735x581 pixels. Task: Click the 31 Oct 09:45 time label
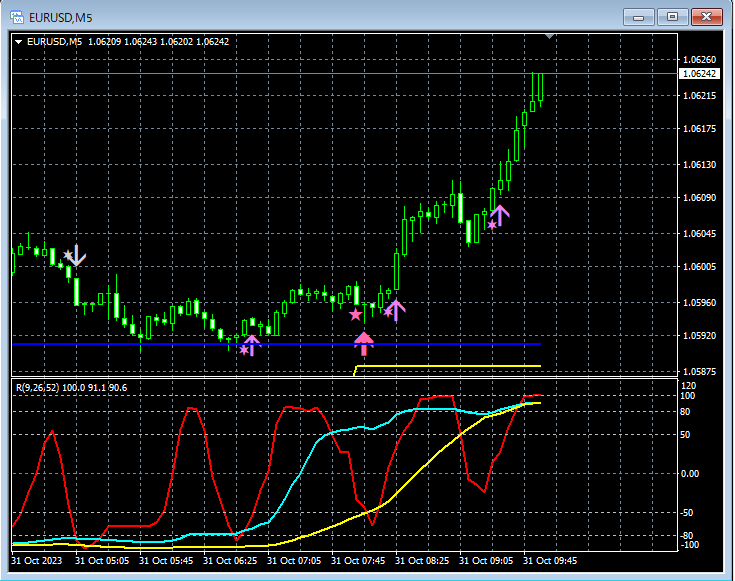tap(550, 561)
